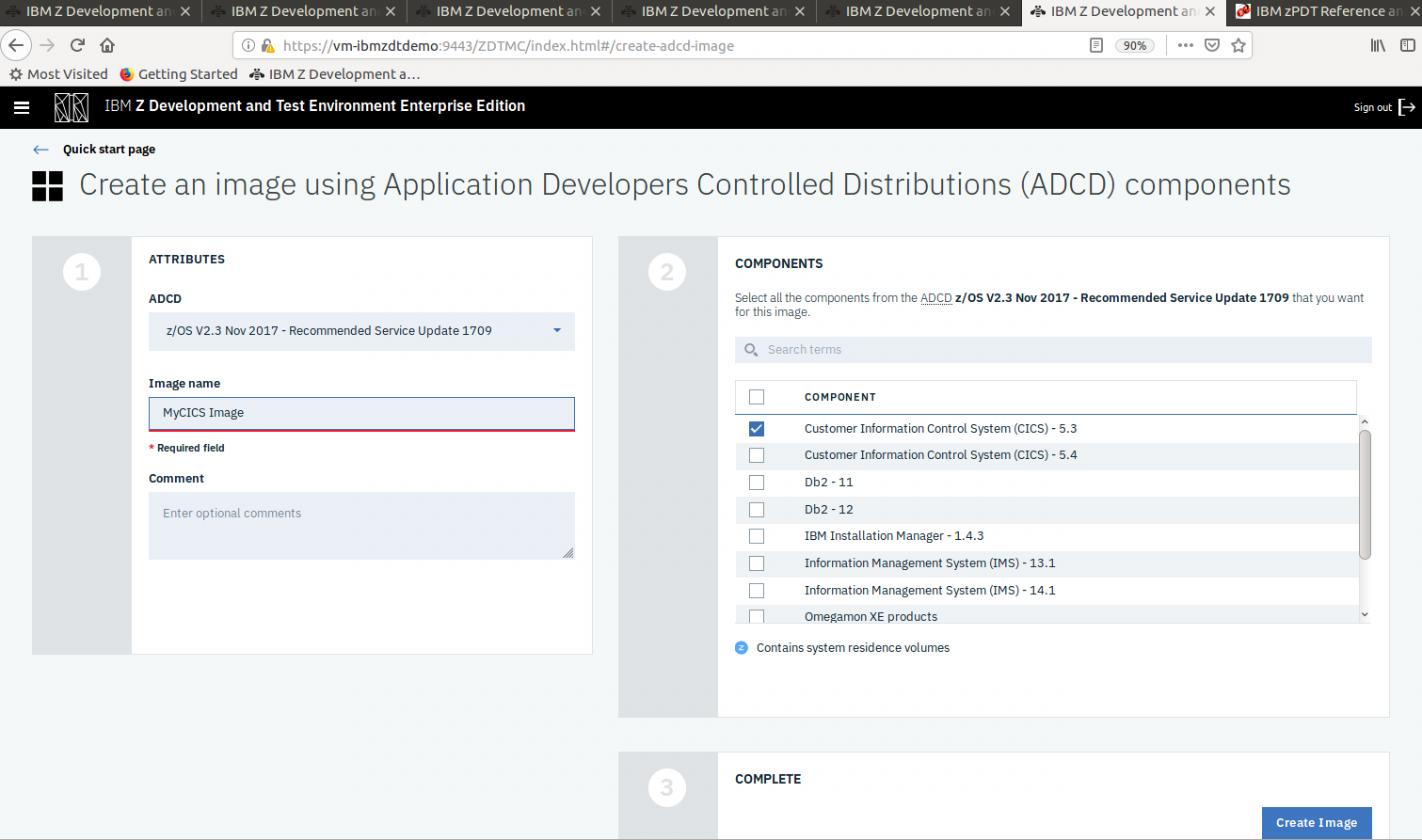The image size is (1422, 840).
Task: Open the navigation hamburger menu
Action: (x=21, y=107)
